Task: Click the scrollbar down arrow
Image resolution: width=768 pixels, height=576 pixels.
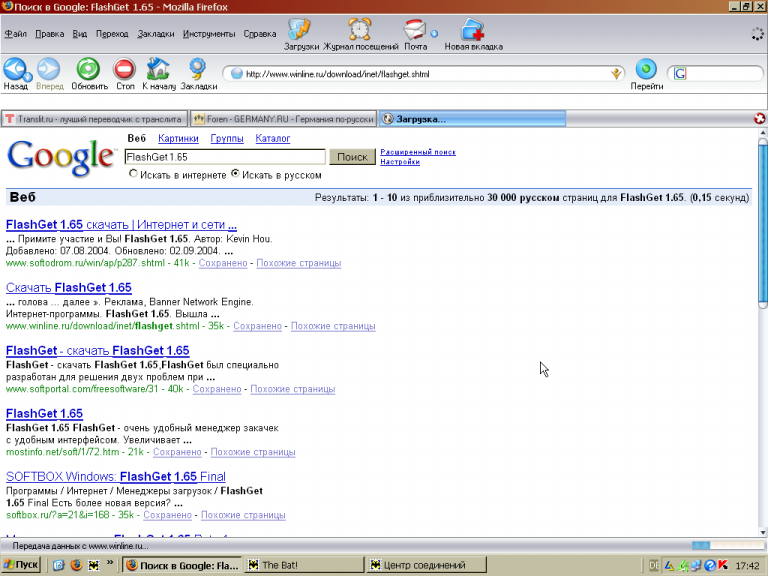Action: tap(763, 532)
